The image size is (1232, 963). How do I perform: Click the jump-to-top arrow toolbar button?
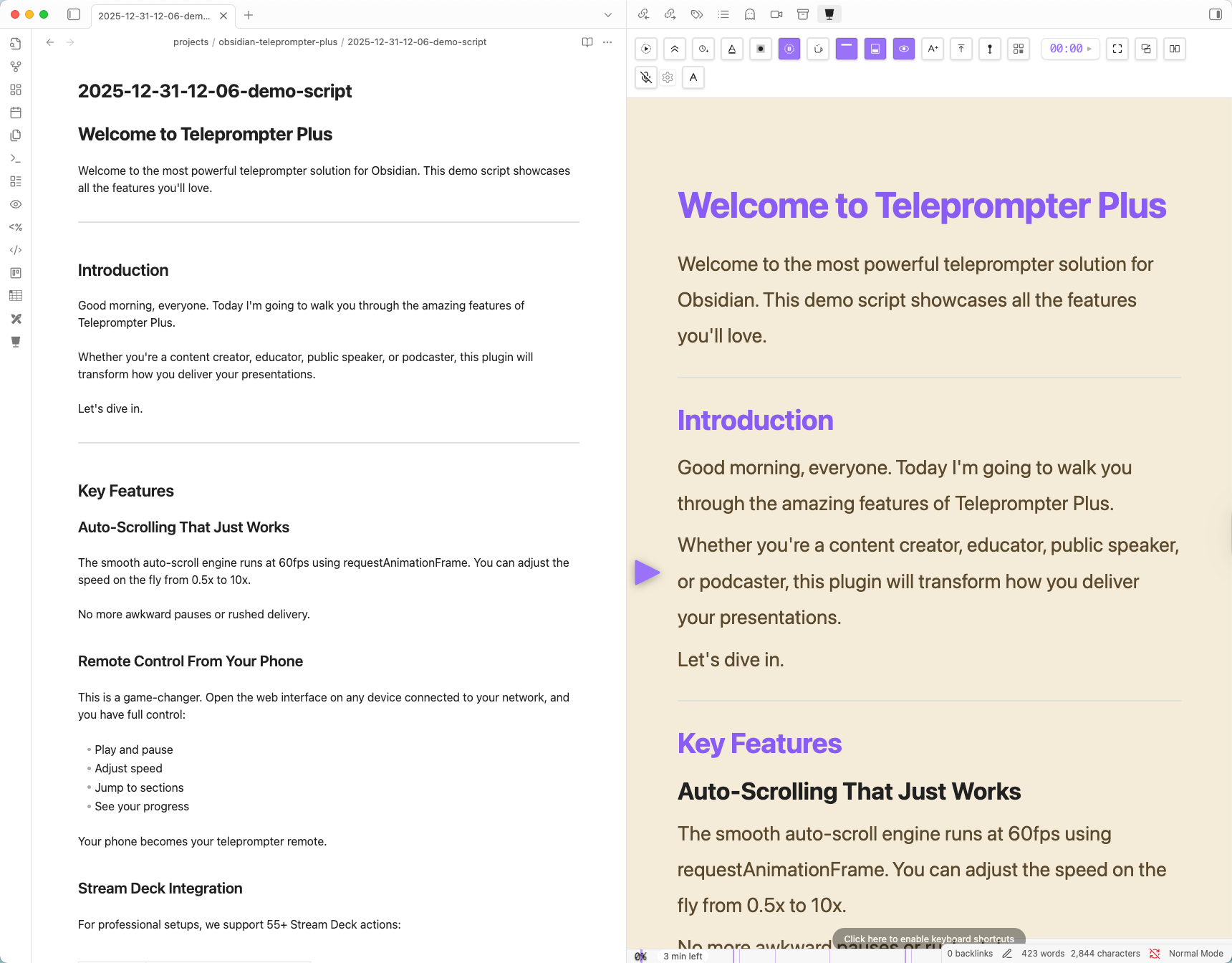[961, 49]
